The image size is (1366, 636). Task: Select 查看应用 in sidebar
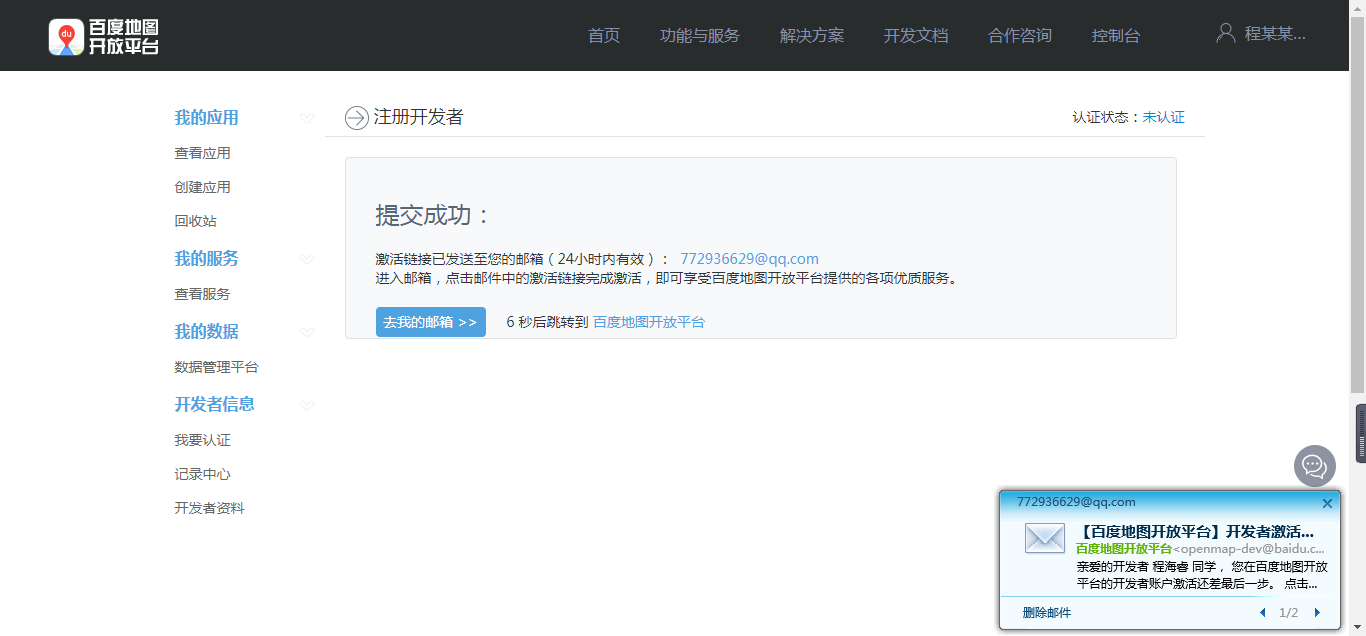(203, 153)
